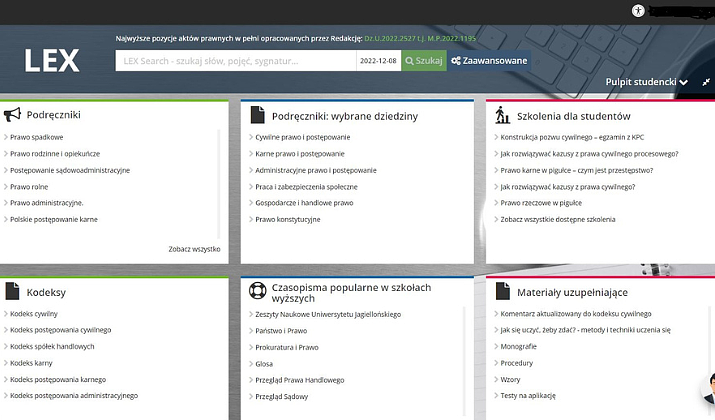715x420 pixels.
Task: Open Zaawansowane advanced search
Action: [488, 61]
